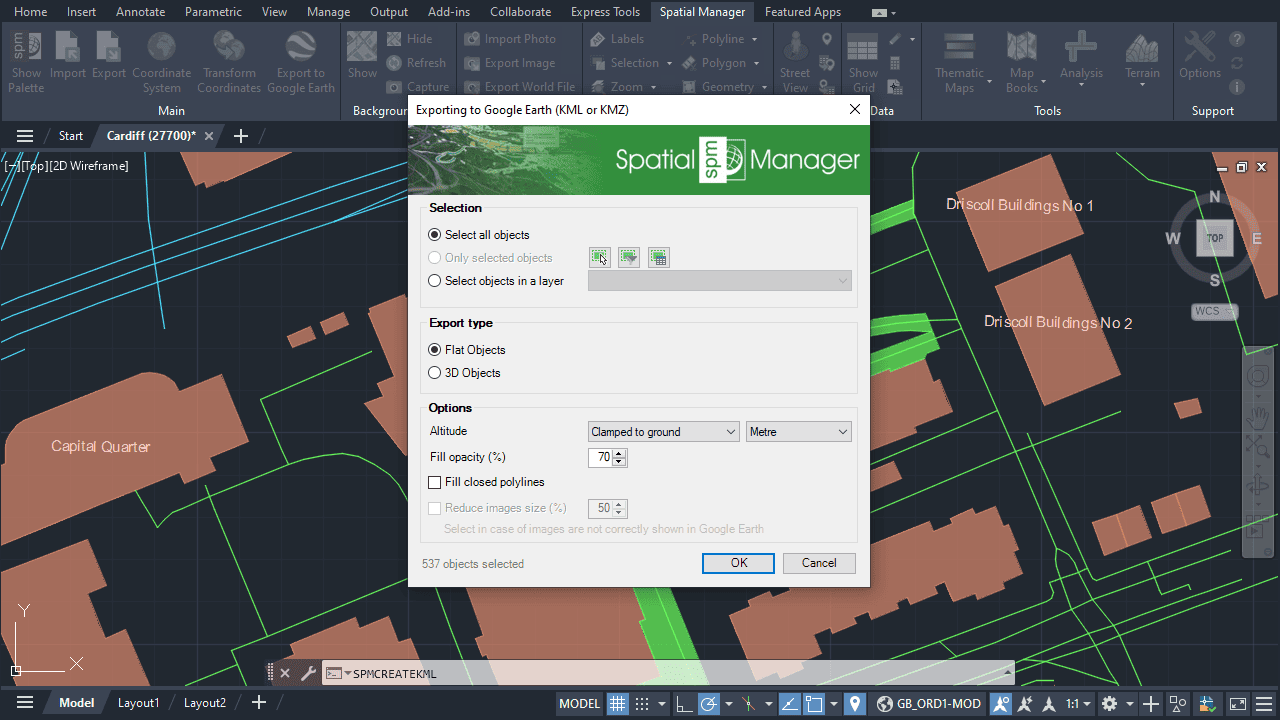Open the Layout1 tab
1280x720 pixels.
point(138,703)
